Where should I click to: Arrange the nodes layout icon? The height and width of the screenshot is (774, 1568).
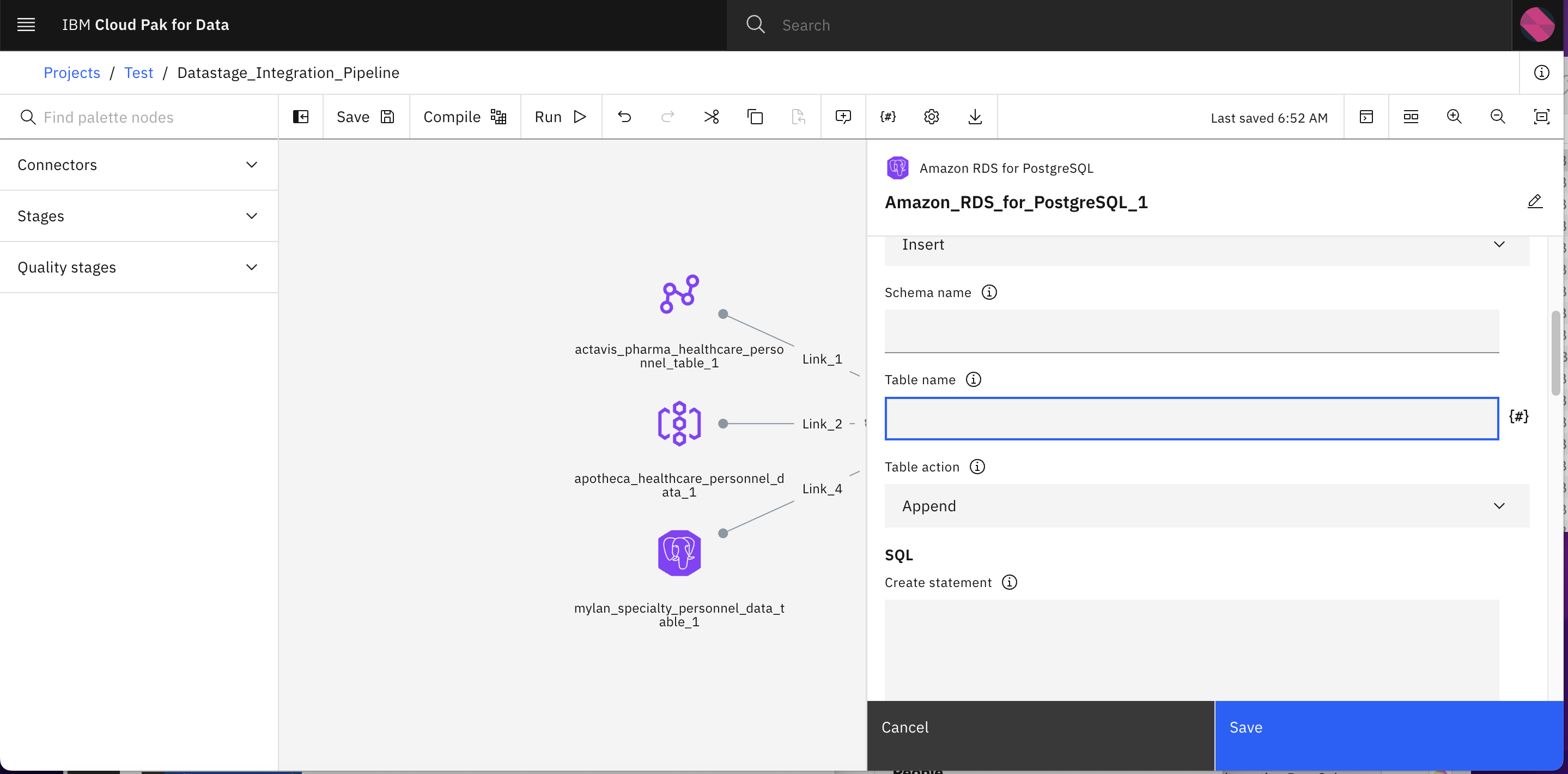point(1411,117)
